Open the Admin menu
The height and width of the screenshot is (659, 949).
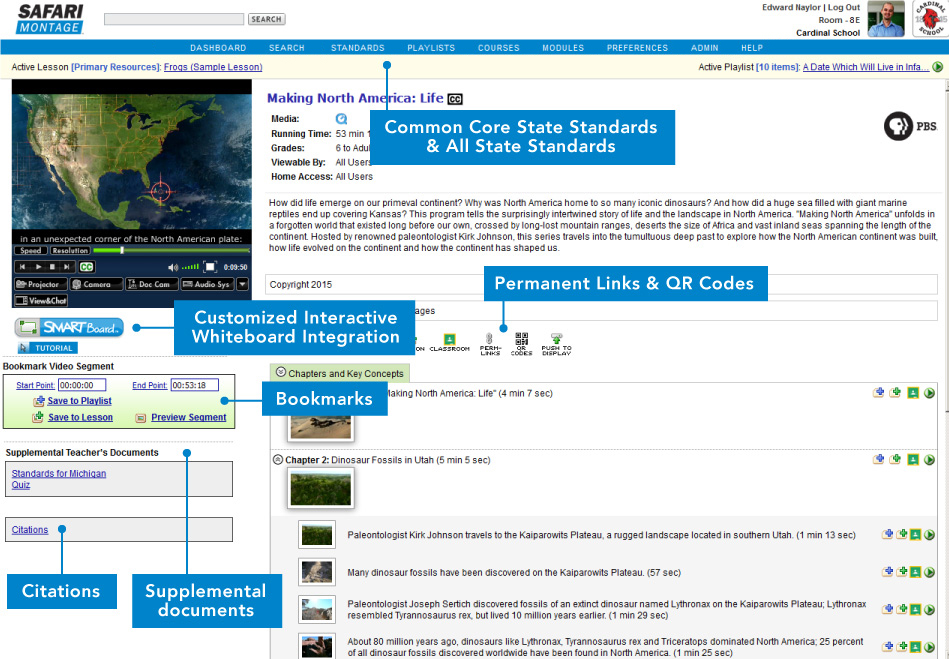[704, 48]
